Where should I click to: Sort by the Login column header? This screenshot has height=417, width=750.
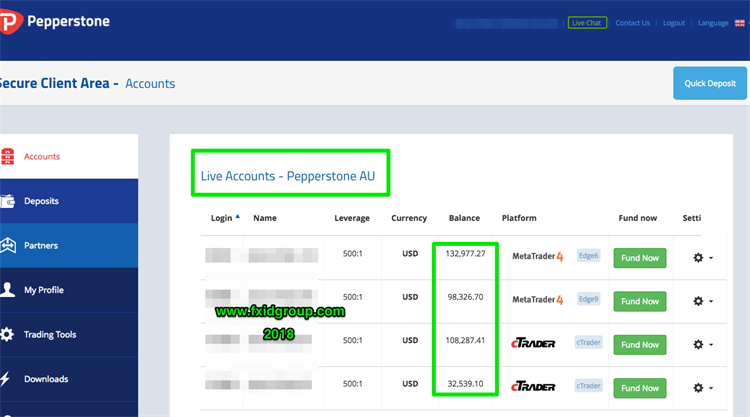225,218
